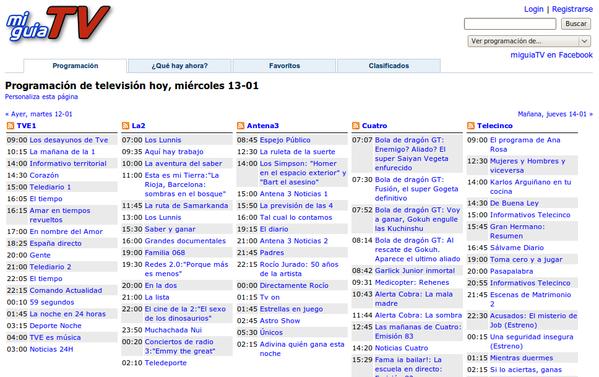Click the miguiaTV logo

tap(58, 24)
